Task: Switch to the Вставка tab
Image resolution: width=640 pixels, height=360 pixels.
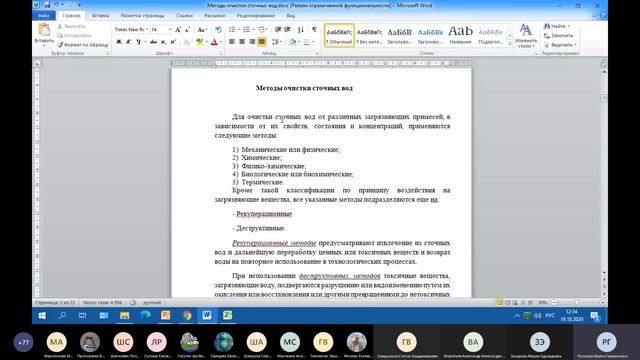Action: [100, 16]
